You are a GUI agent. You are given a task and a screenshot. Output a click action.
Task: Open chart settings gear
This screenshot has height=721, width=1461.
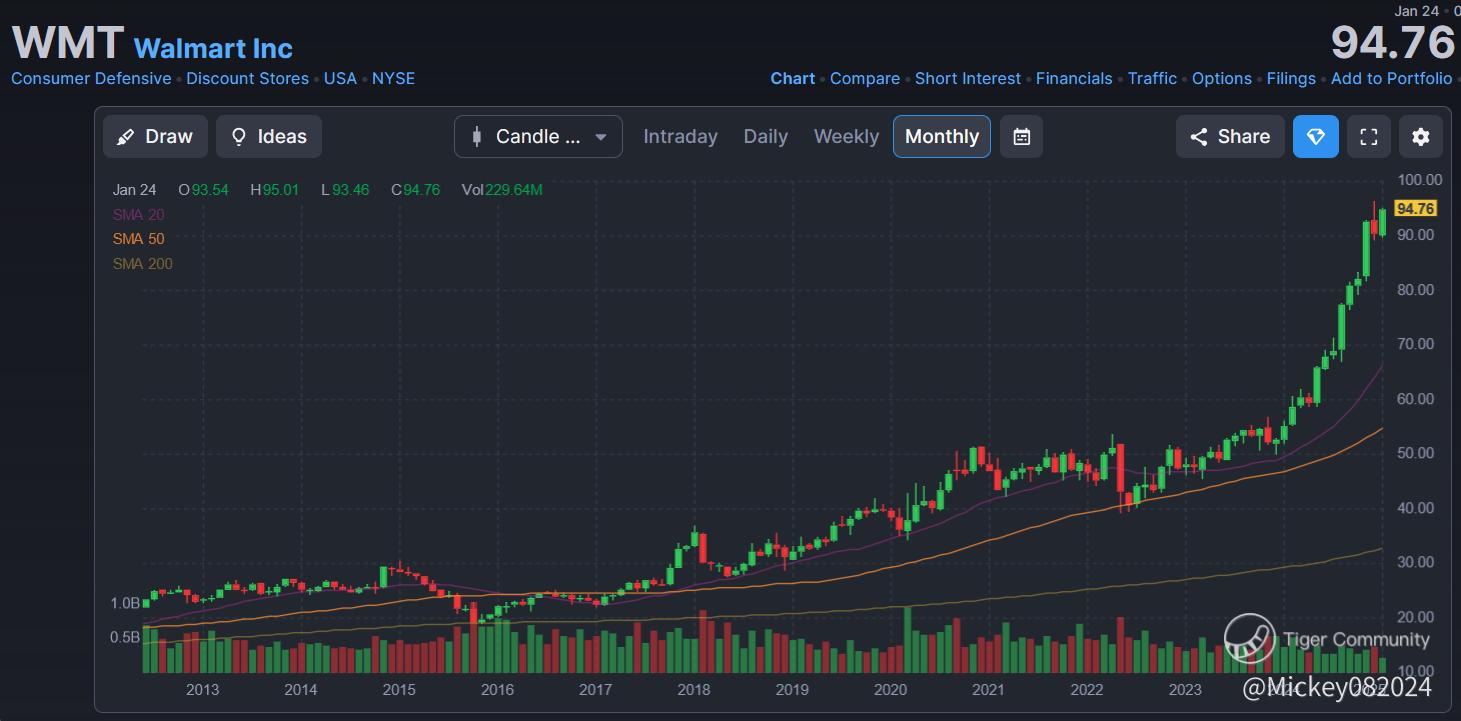click(1421, 137)
